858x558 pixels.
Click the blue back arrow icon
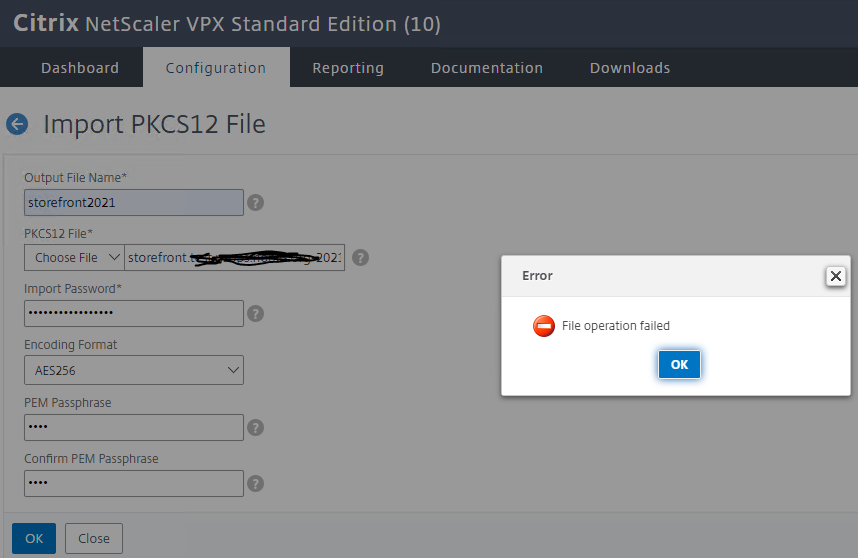coord(17,124)
